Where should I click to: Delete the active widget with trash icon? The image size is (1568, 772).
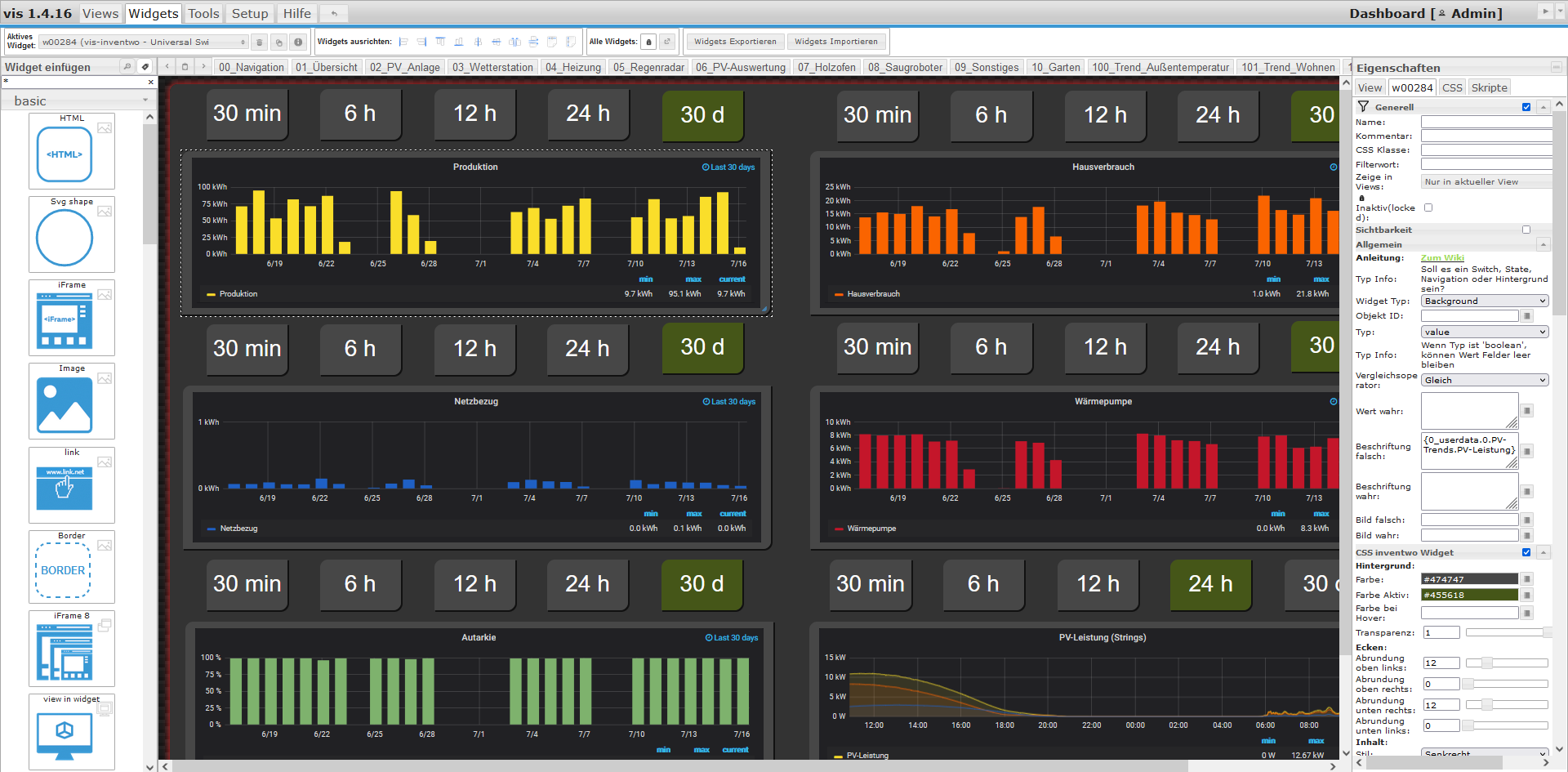[x=259, y=42]
